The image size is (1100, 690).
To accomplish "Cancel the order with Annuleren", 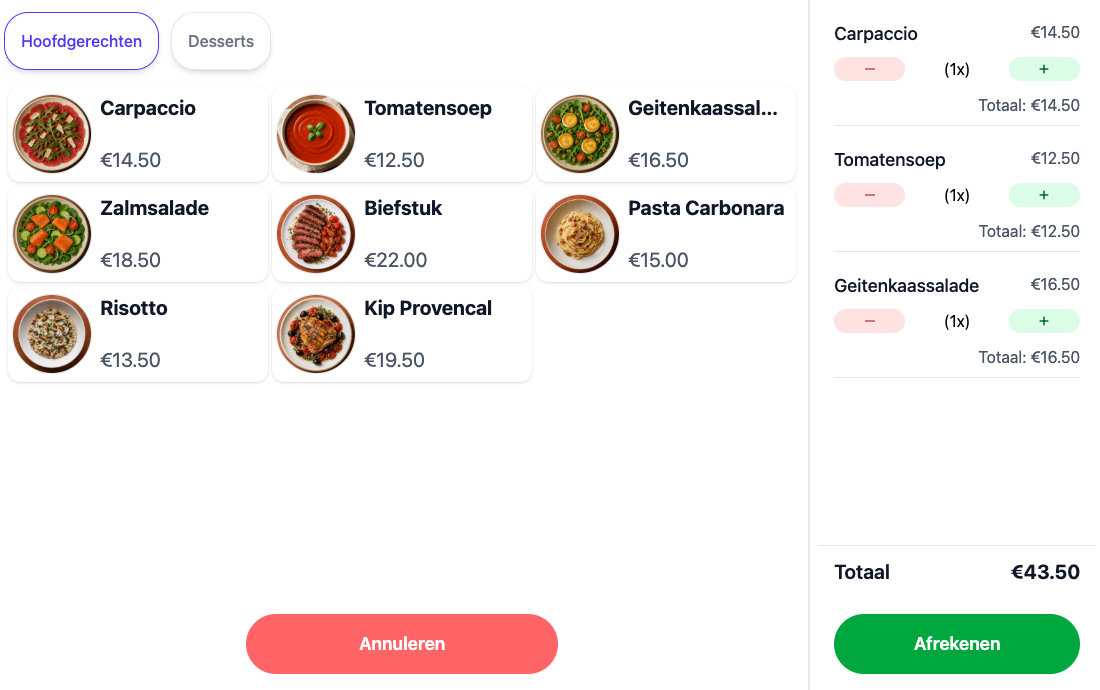I will 402,644.
